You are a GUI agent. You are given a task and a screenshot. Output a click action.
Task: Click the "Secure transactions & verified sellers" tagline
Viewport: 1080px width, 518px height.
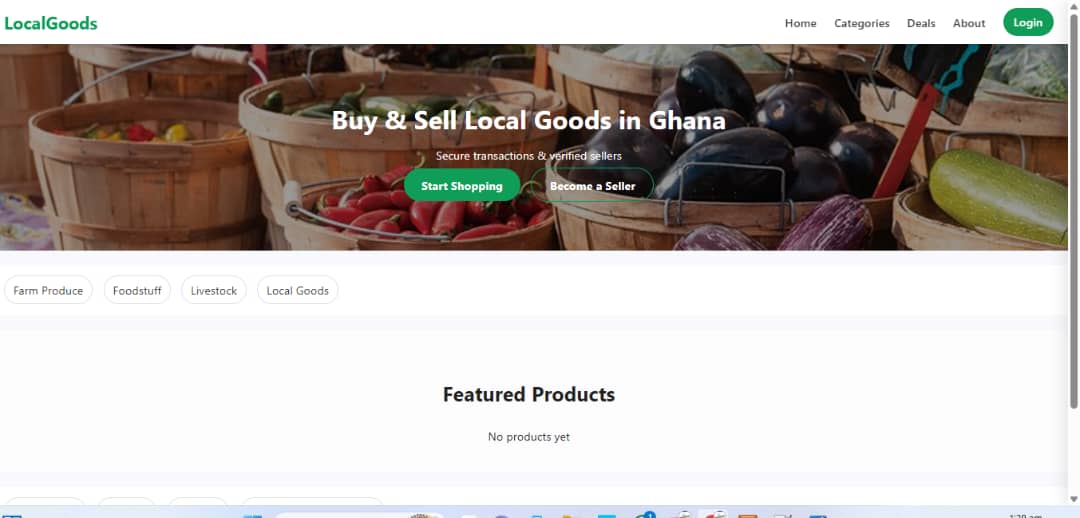[x=528, y=156]
